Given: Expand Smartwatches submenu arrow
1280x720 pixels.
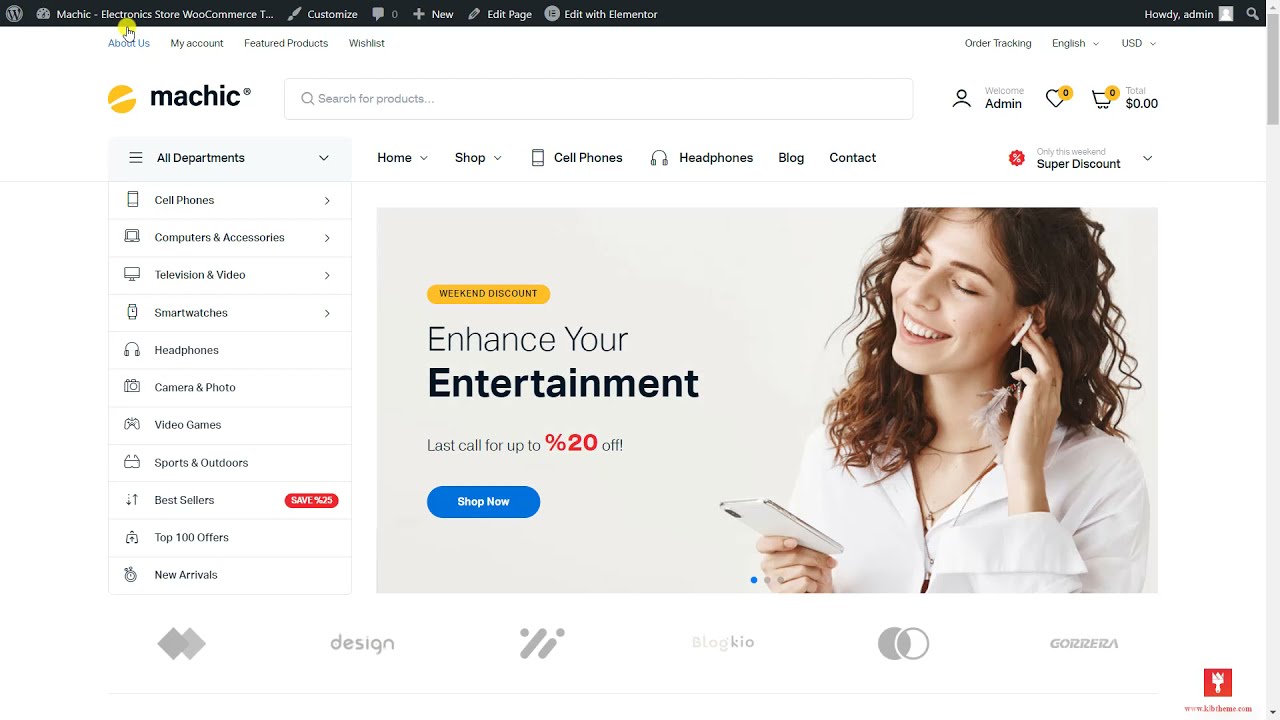Looking at the screenshot, I should coord(327,313).
